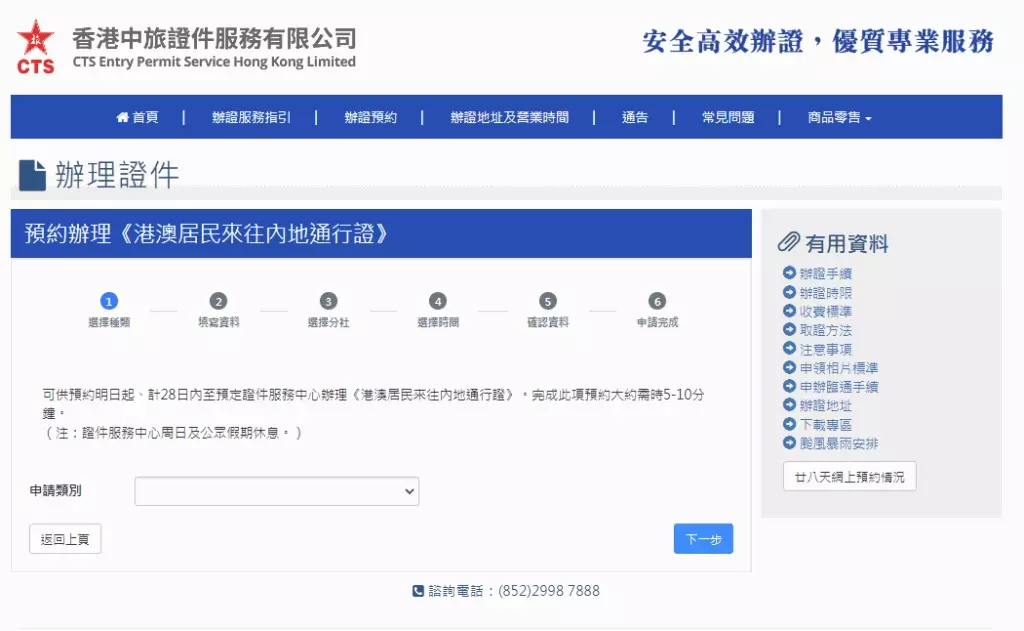Select step 2 填寫資料 circle

[x=218, y=301]
